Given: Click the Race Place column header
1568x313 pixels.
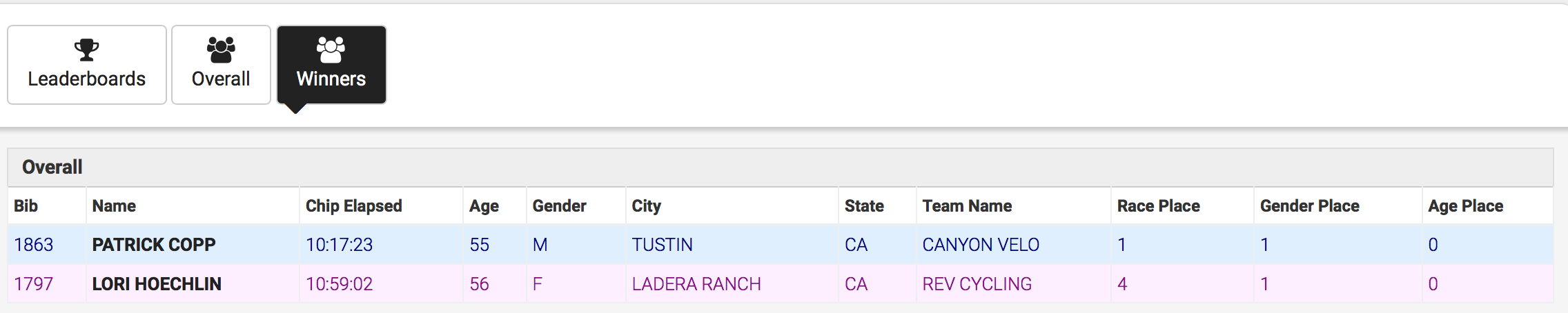Looking at the screenshot, I should coord(1158,206).
